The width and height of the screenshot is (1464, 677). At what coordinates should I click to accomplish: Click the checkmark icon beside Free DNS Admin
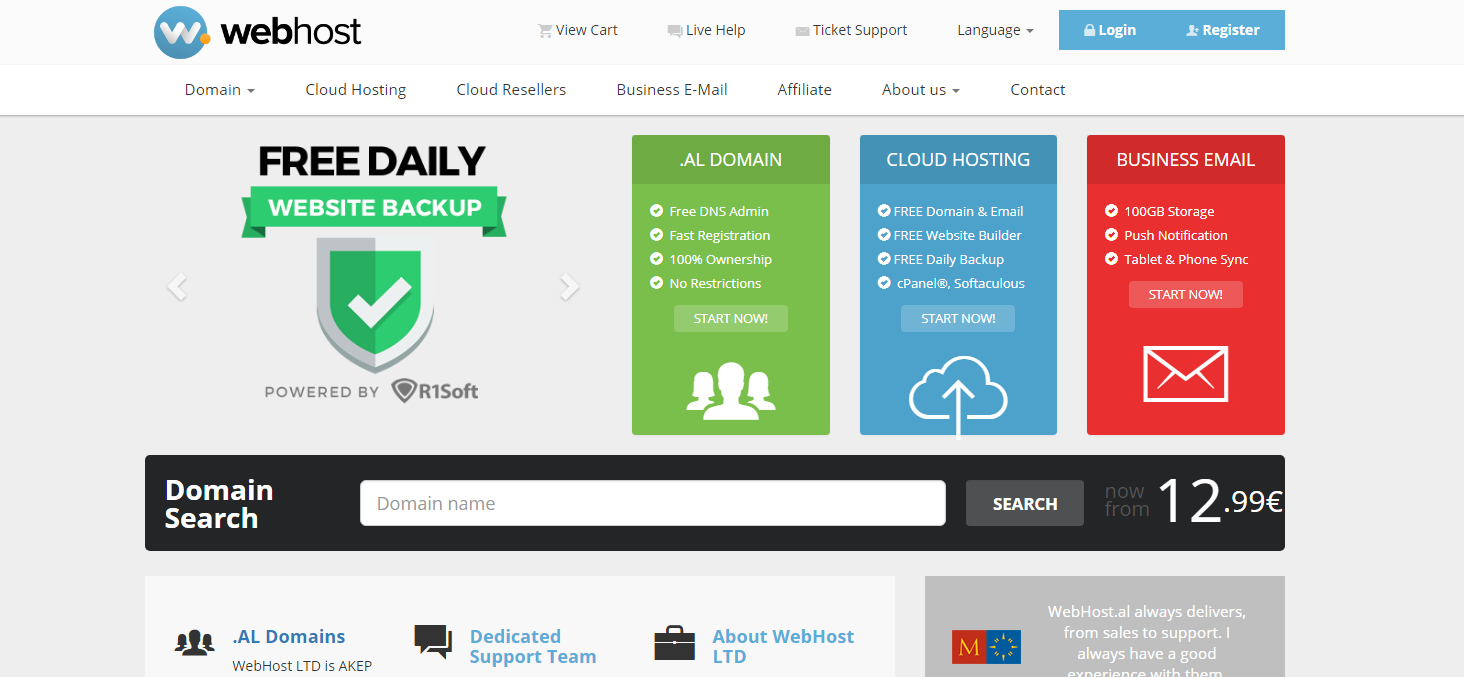(657, 211)
